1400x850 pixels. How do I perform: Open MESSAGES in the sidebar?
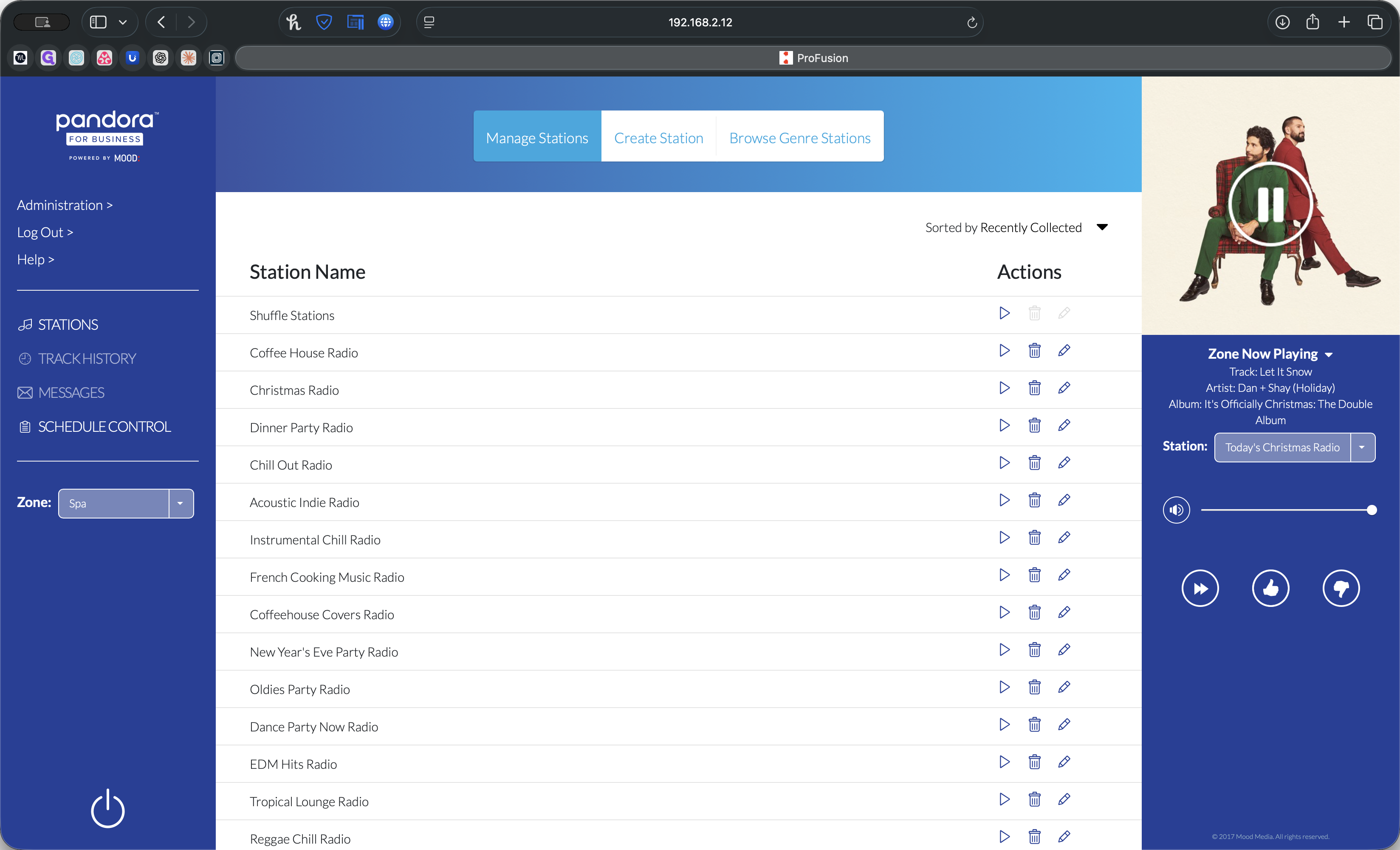click(61, 393)
